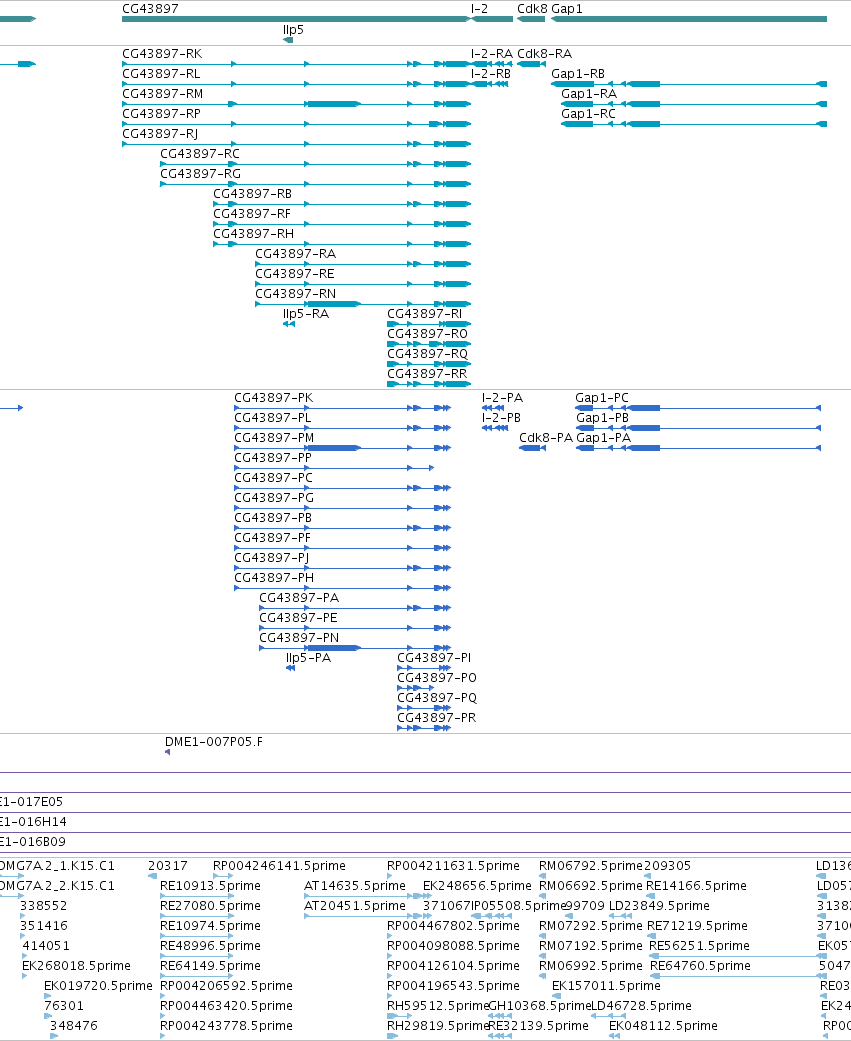Click the Ilp5 gene glyph
The width and height of the screenshot is (851, 1041).
point(288,40)
